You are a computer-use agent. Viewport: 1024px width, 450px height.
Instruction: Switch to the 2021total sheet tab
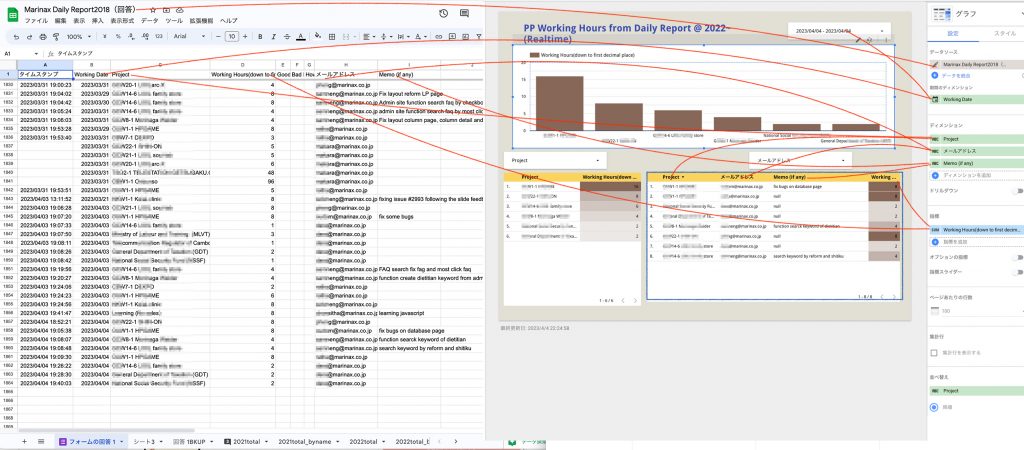(246, 441)
